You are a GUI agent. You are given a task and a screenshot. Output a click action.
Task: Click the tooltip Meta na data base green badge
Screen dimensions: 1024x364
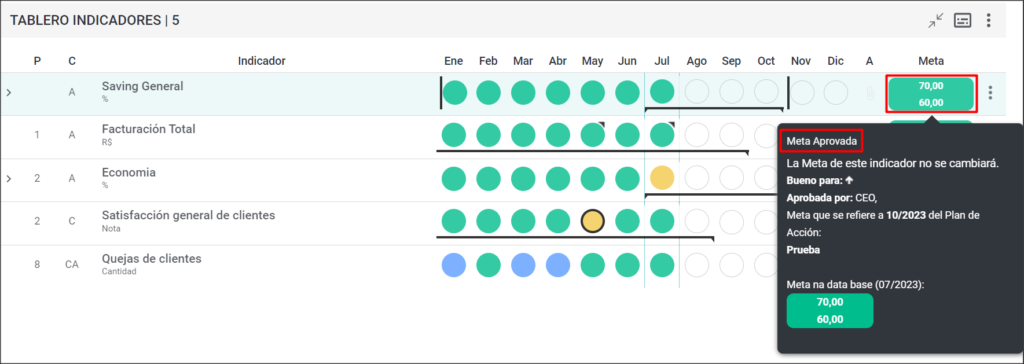coord(829,310)
